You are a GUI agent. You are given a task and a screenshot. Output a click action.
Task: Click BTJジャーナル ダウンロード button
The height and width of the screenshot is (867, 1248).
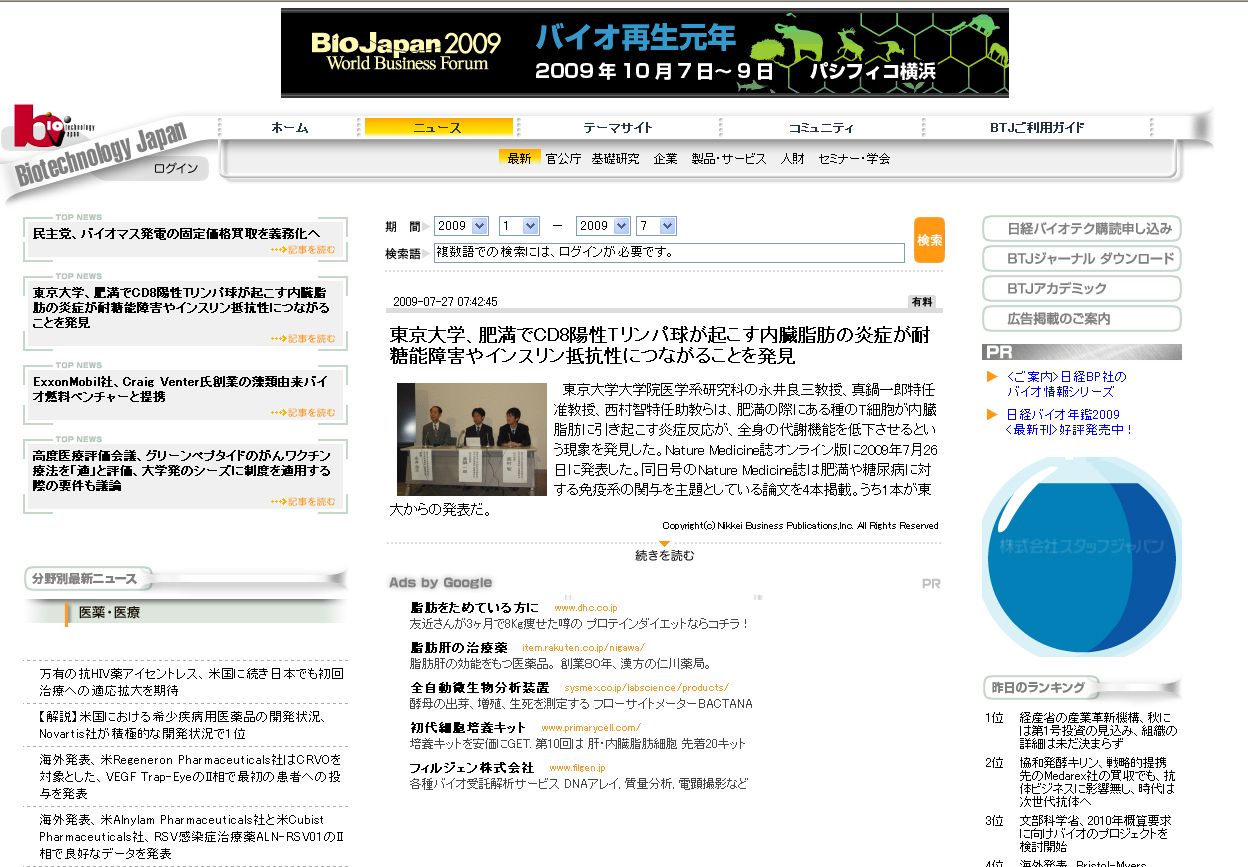tap(1081, 258)
